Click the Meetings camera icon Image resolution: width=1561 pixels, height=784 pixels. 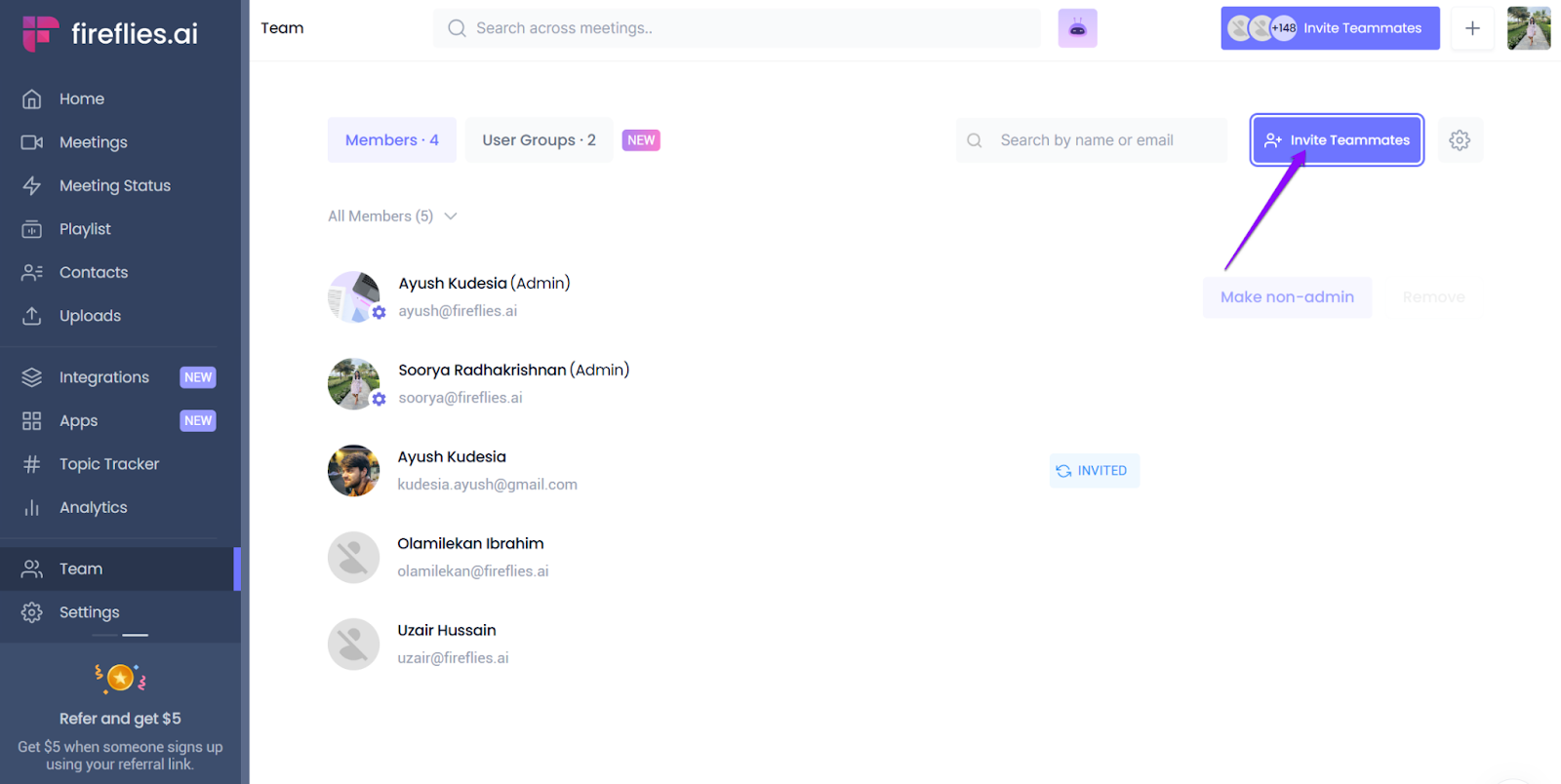coord(32,142)
